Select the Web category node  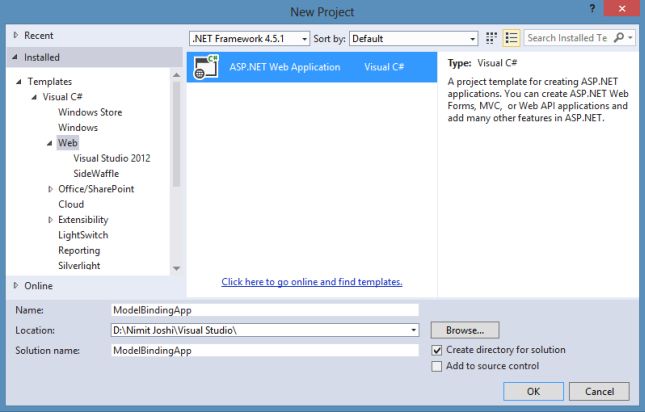68,143
